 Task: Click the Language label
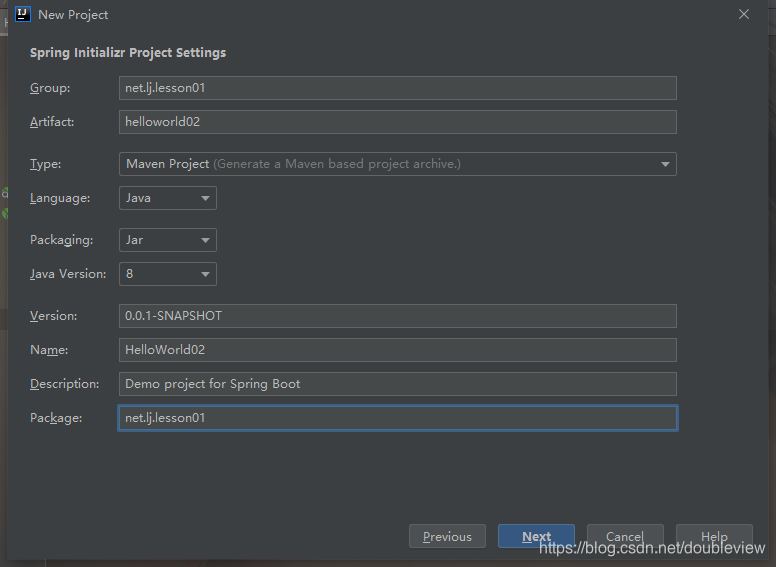(60, 198)
